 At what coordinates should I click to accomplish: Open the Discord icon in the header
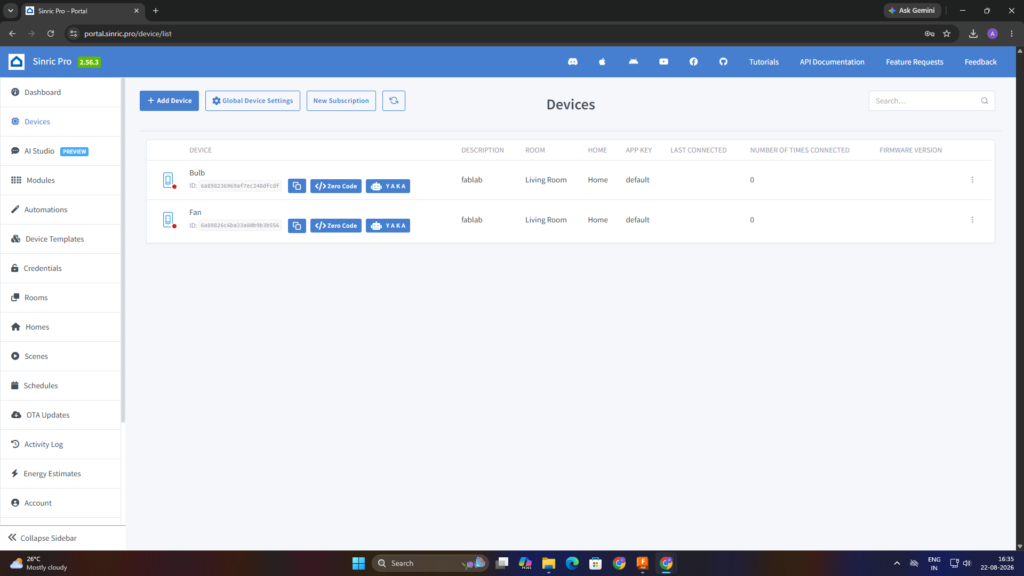click(x=573, y=61)
